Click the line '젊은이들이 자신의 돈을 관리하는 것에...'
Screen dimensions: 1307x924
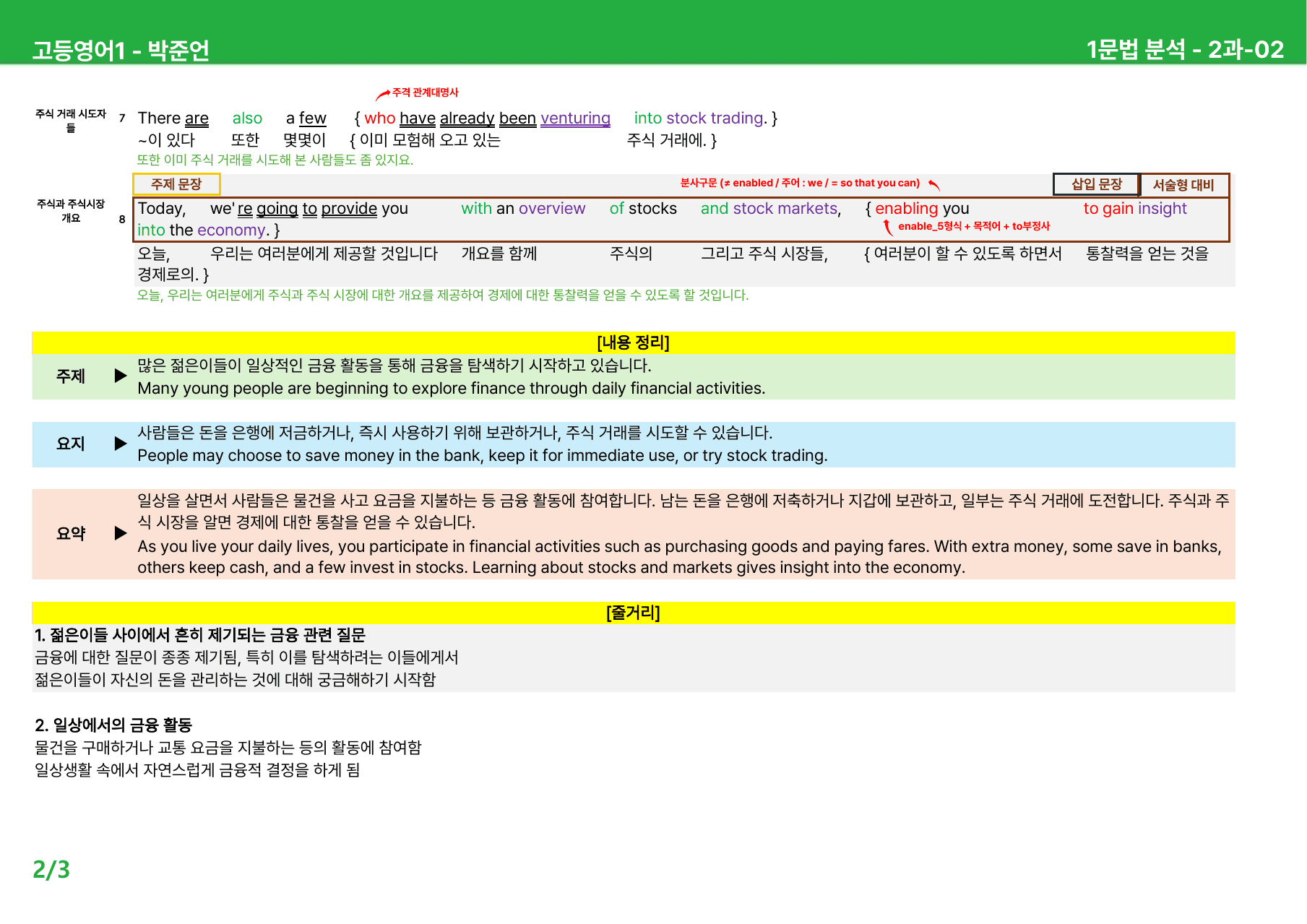click(235, 680)
